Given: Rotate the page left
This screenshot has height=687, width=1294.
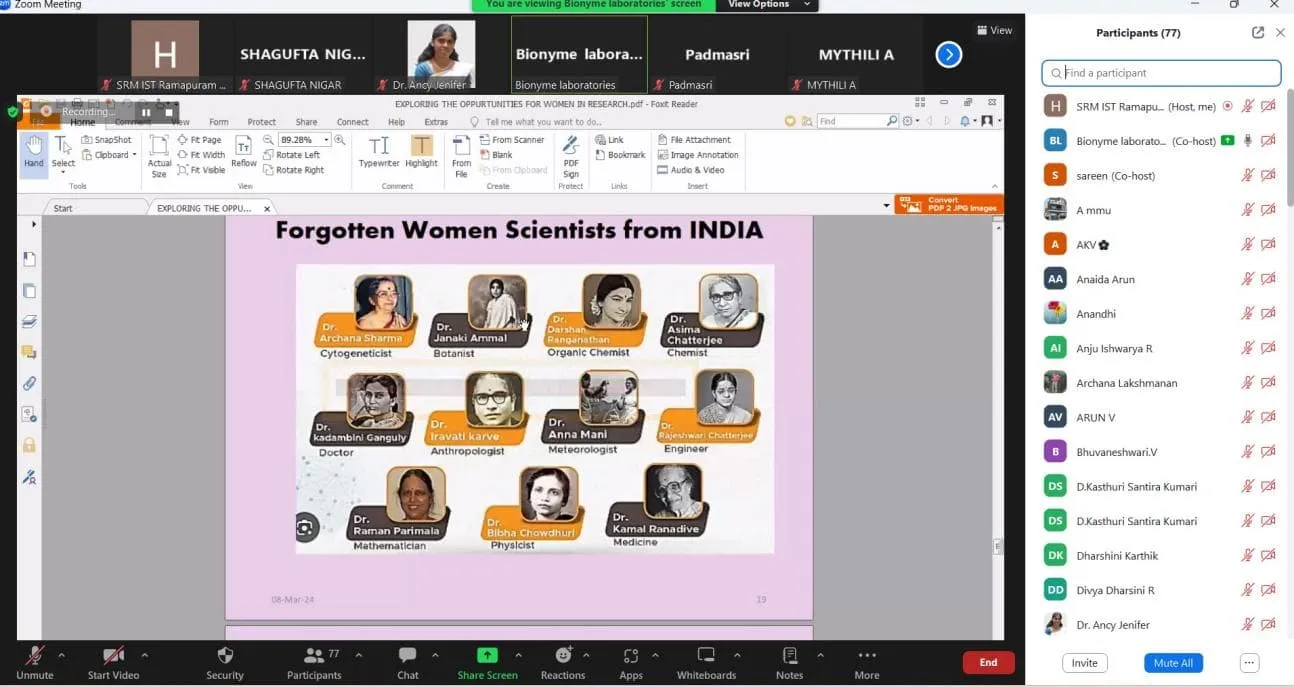Looking at the screenshot, I should (292, 155).
